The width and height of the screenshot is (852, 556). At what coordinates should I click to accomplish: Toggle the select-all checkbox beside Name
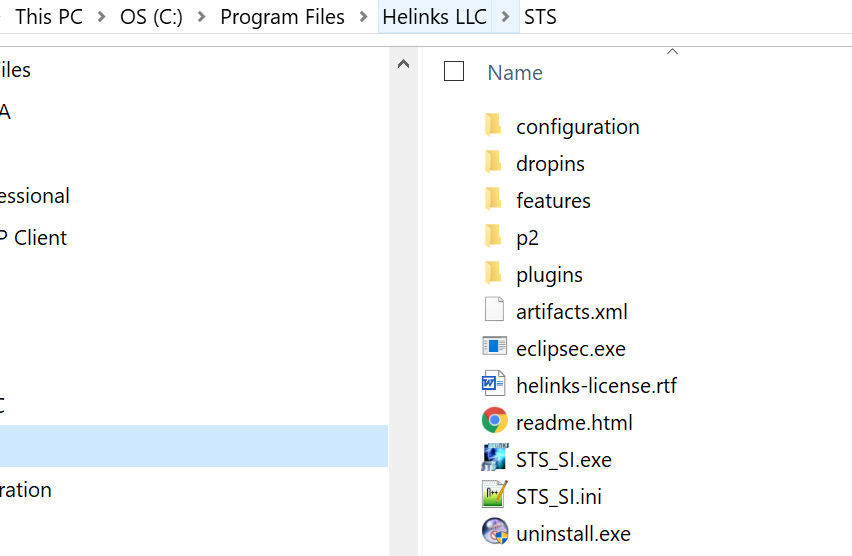(454, 71)
